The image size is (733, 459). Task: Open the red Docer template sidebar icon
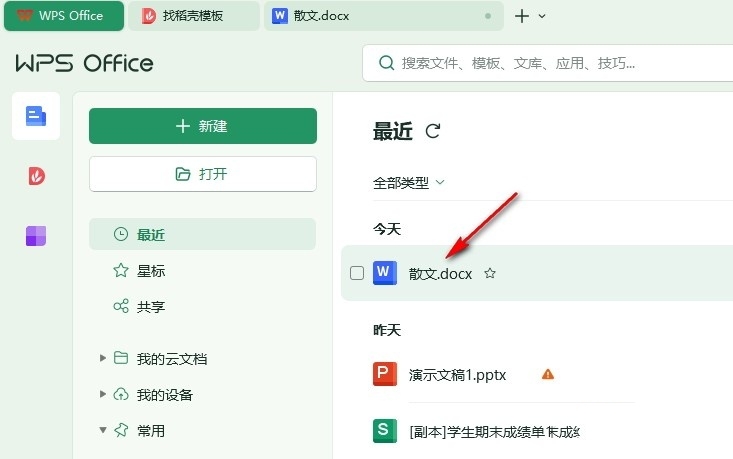[36, 176]
